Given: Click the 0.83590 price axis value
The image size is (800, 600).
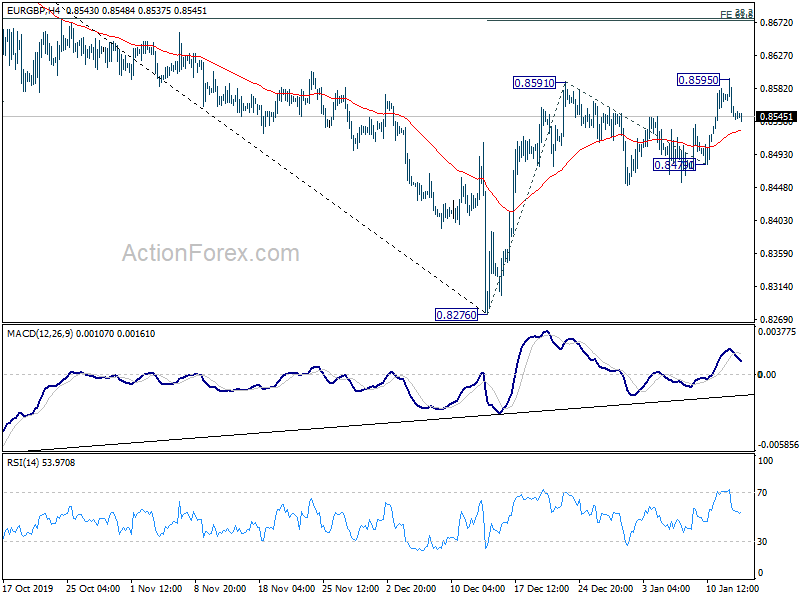Looking at the screenshot, I should [777, 254].
